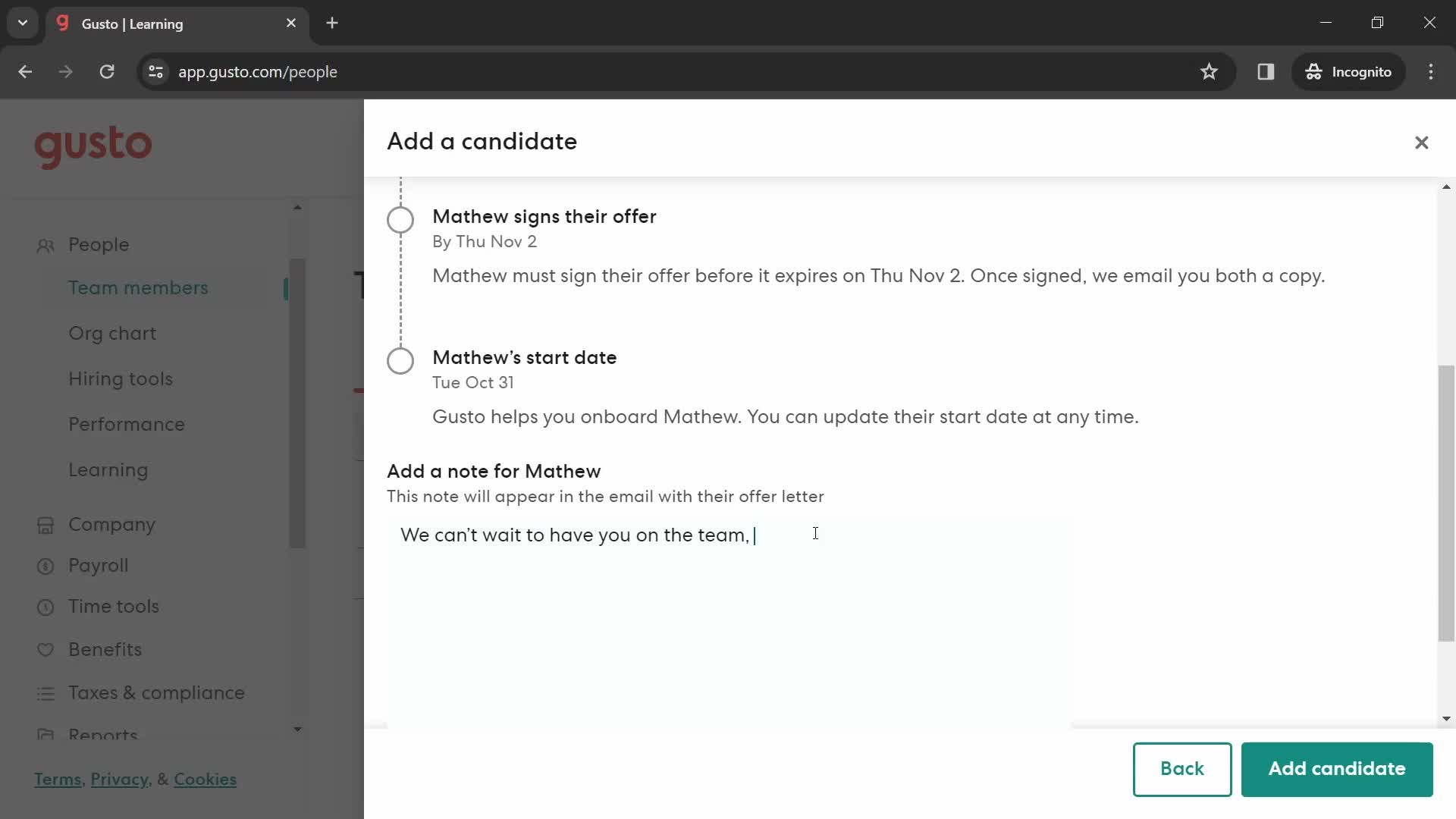
Task: Click the Gusto logo icon
Action: pyautogui.click(x=93, y=147)
